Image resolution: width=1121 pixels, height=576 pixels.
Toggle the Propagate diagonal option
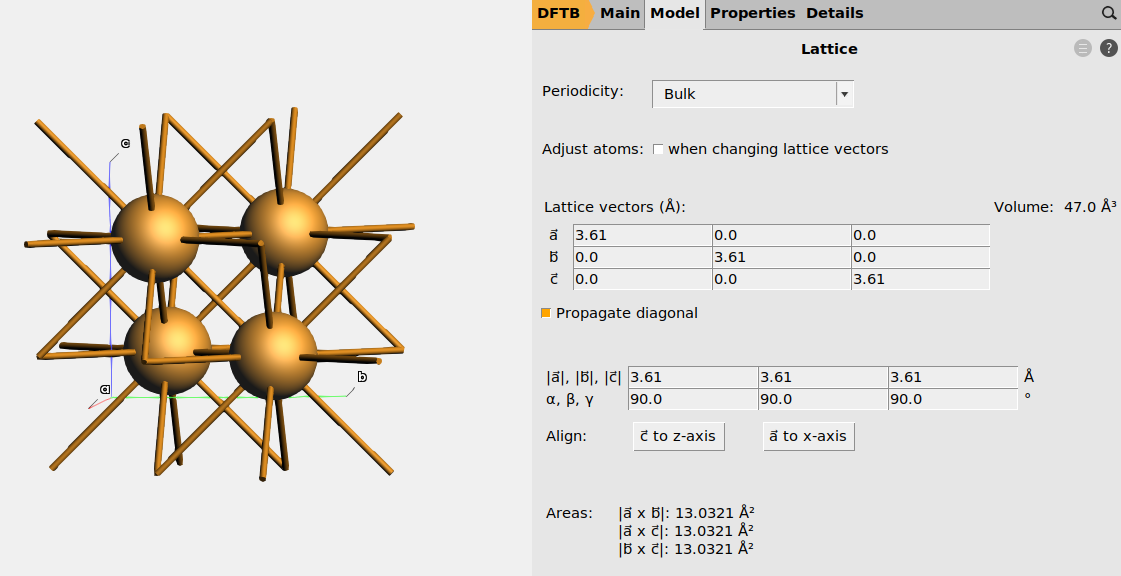pyautogui.click(x=546, y=313)
